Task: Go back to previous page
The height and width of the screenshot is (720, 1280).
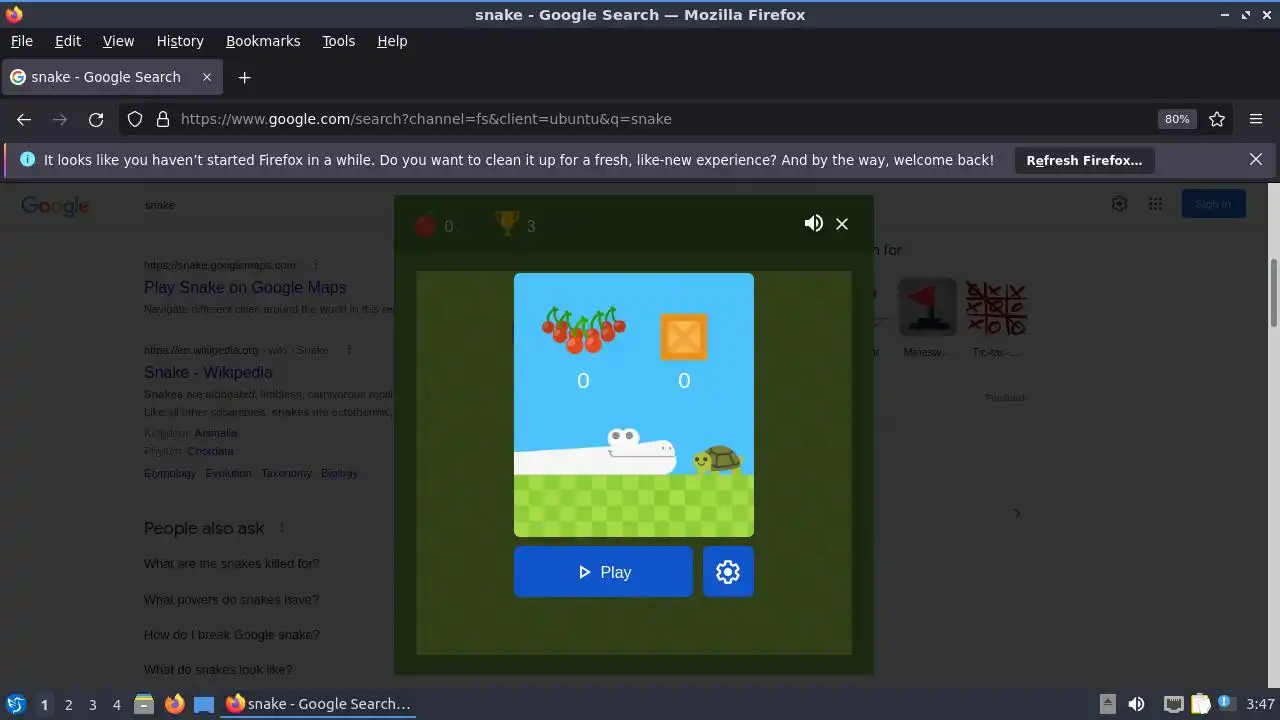Action: pos(24,119)
